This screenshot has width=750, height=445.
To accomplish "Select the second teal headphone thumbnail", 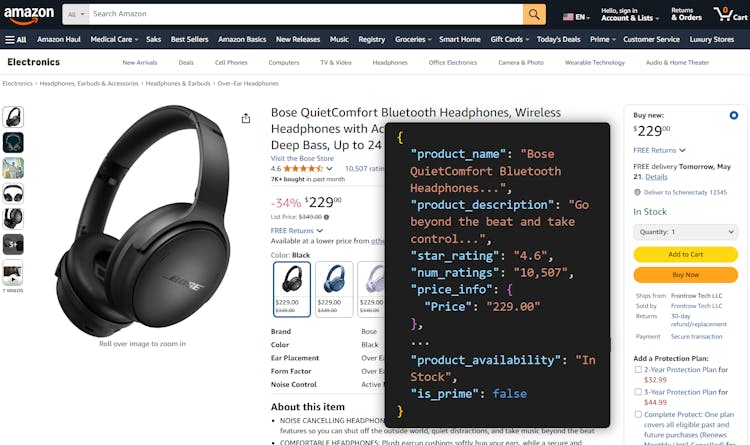I will (x=13, y=143).
